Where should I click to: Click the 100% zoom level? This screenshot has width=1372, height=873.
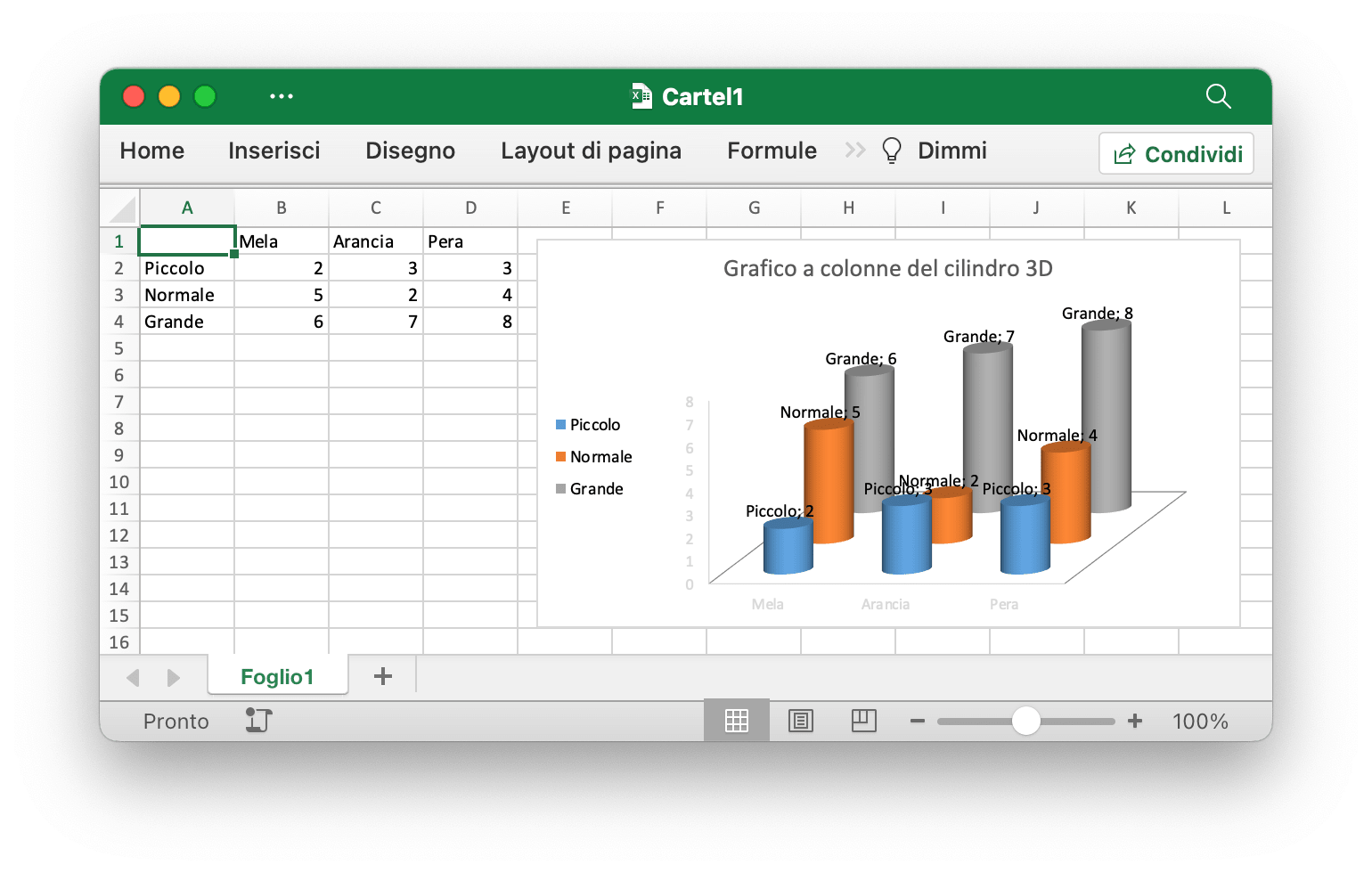pyautogui.click(x=1200, y=721)
